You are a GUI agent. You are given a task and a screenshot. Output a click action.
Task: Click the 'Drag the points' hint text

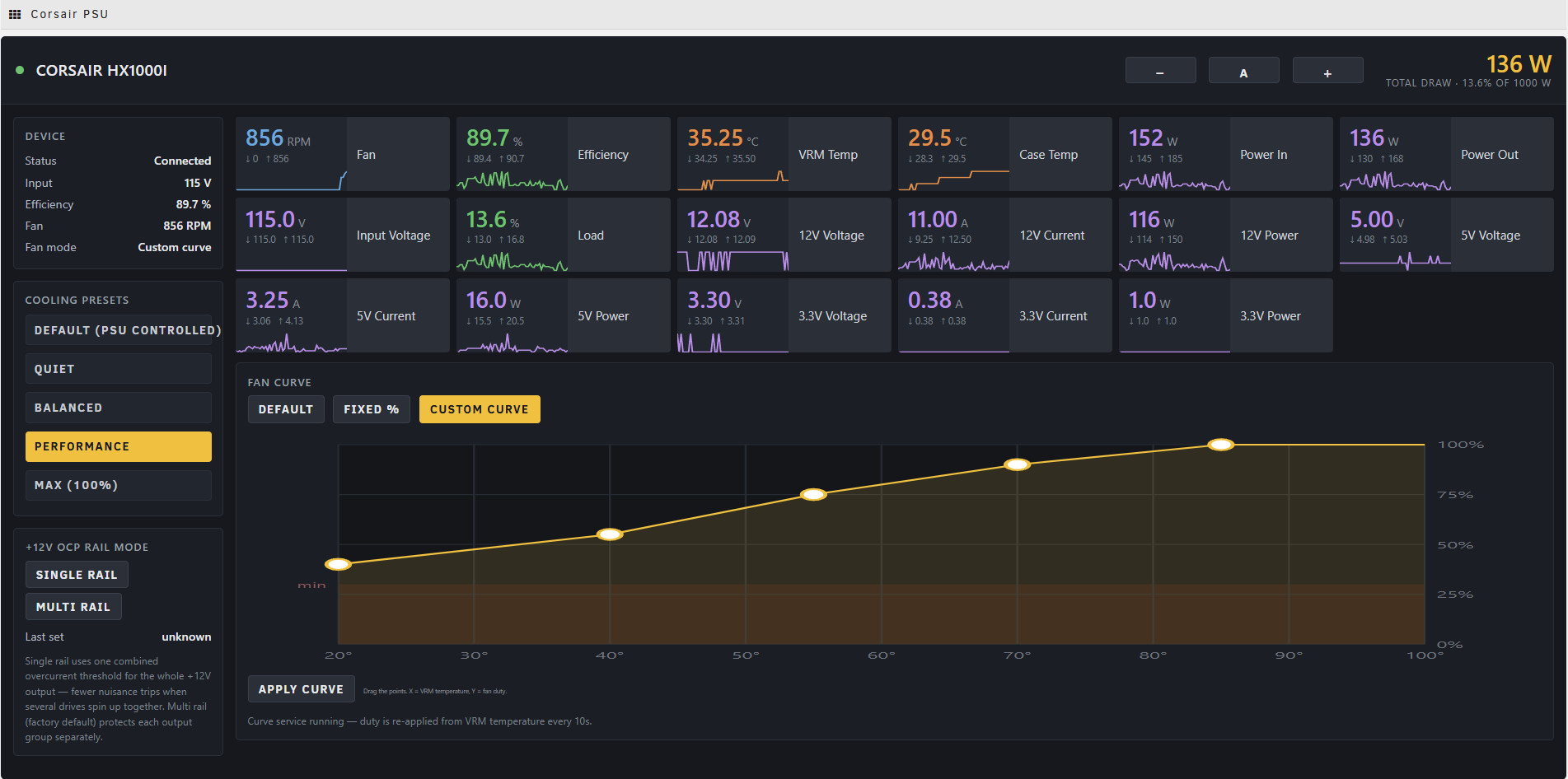(x=435, y=691)
